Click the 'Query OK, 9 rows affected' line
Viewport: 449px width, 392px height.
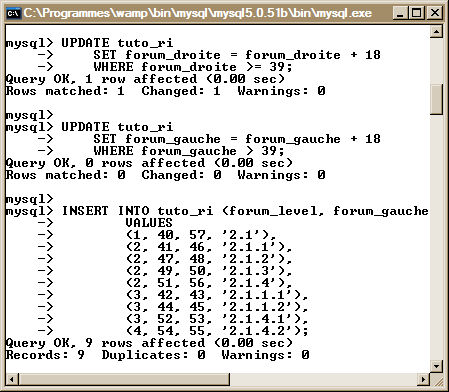[149, 343]
